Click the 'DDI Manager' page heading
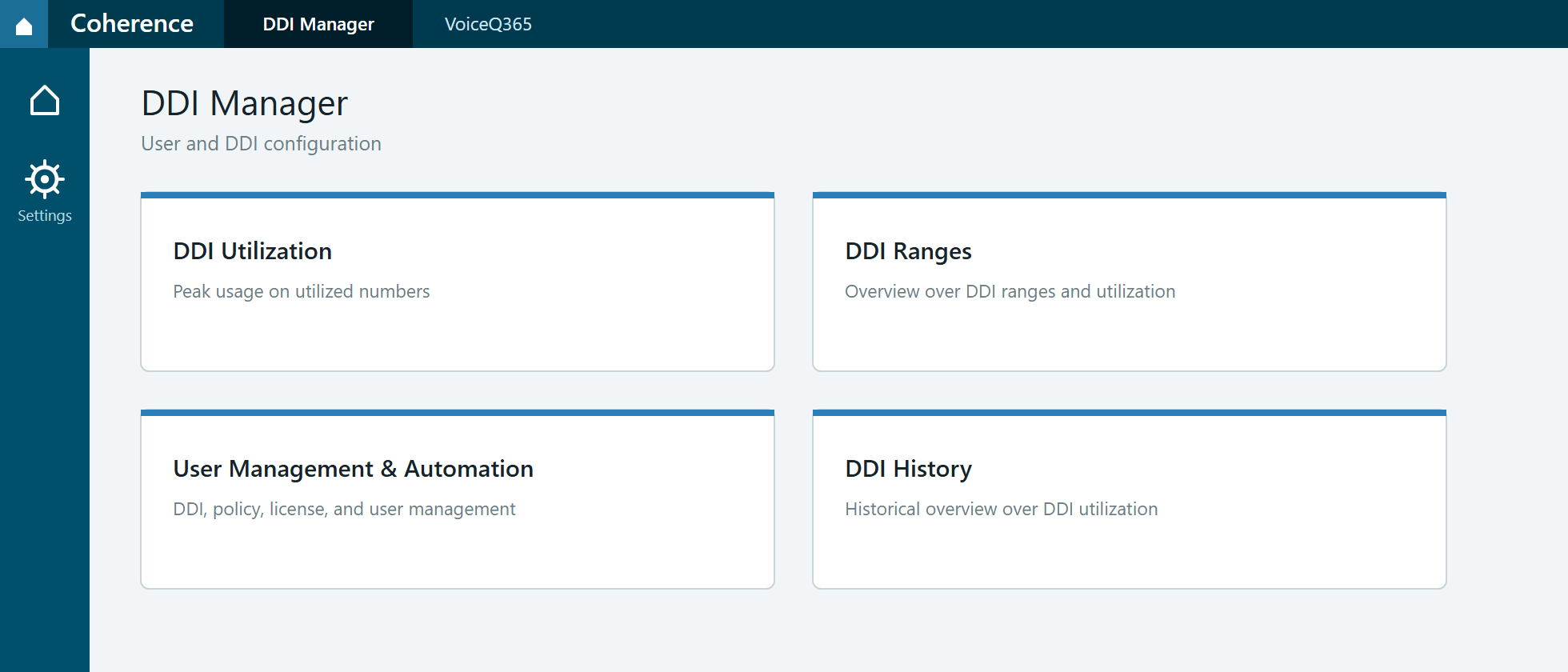 pyautogui.click(x=245, y=103)
